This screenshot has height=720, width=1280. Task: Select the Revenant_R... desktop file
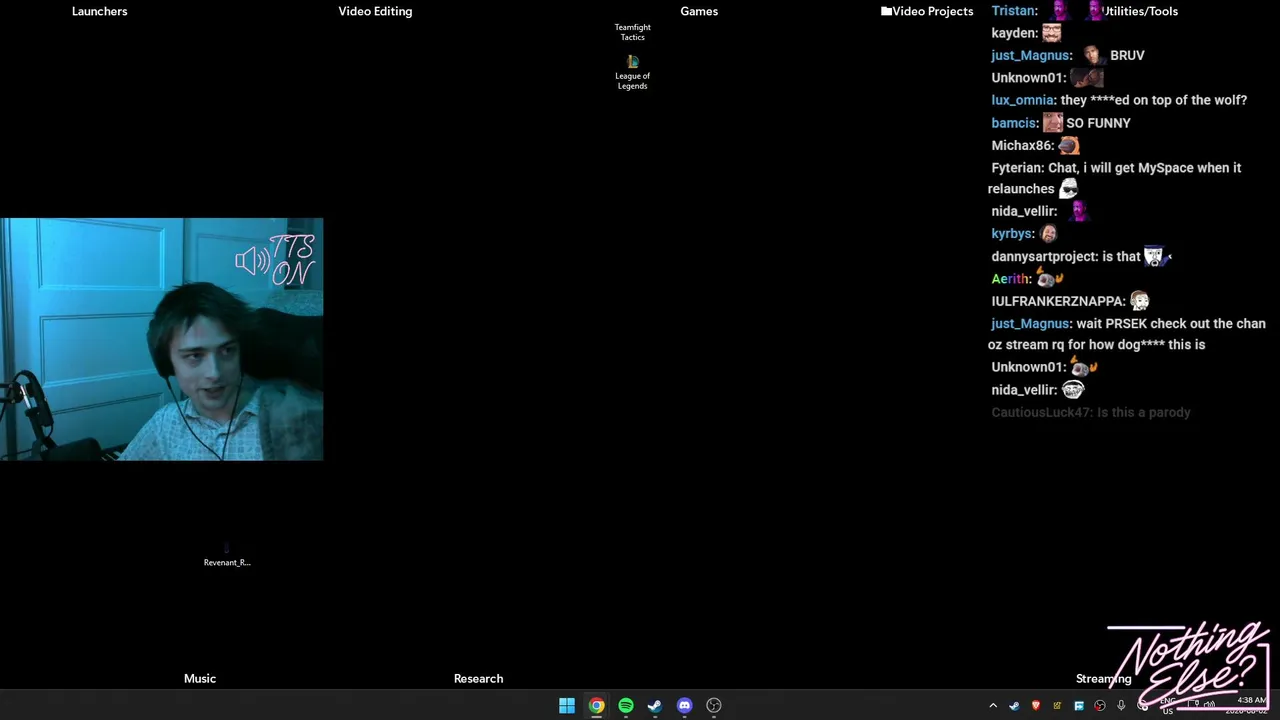[x=227, y=556]
